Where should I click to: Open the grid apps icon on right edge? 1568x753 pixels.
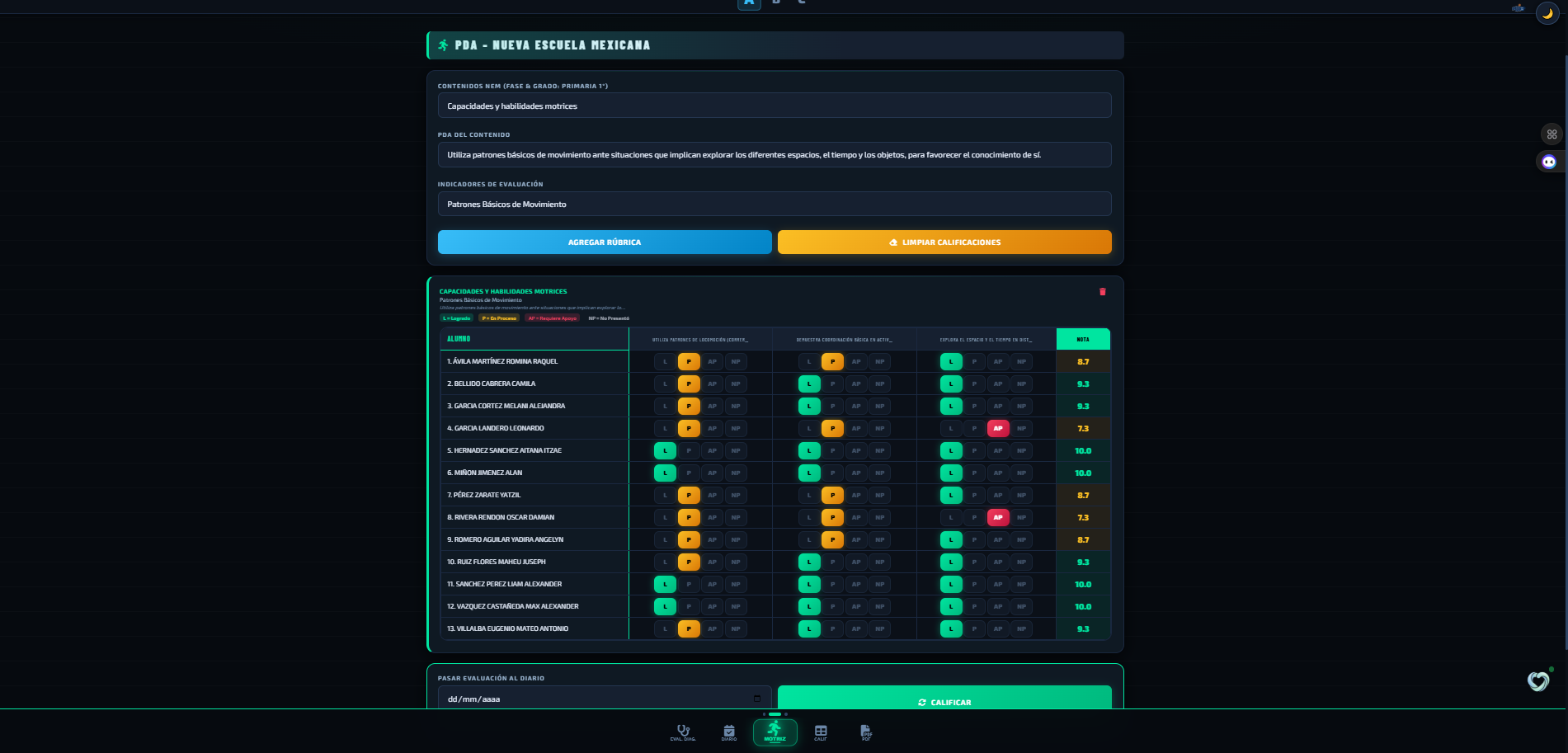(1552, 134)
